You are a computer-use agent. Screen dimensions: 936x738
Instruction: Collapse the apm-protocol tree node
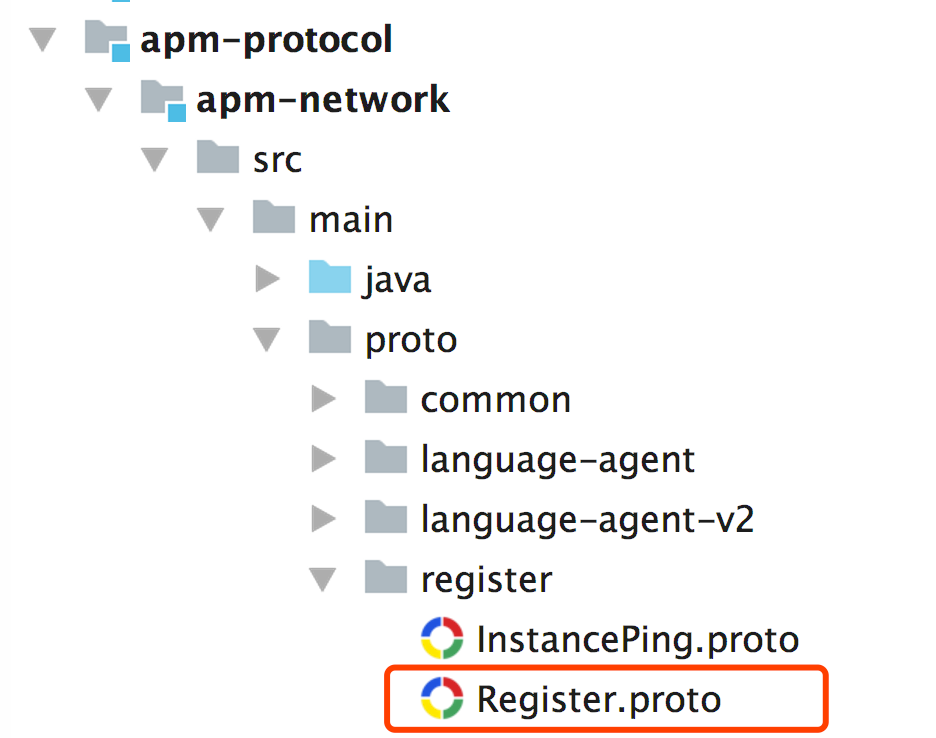point(42,41)
